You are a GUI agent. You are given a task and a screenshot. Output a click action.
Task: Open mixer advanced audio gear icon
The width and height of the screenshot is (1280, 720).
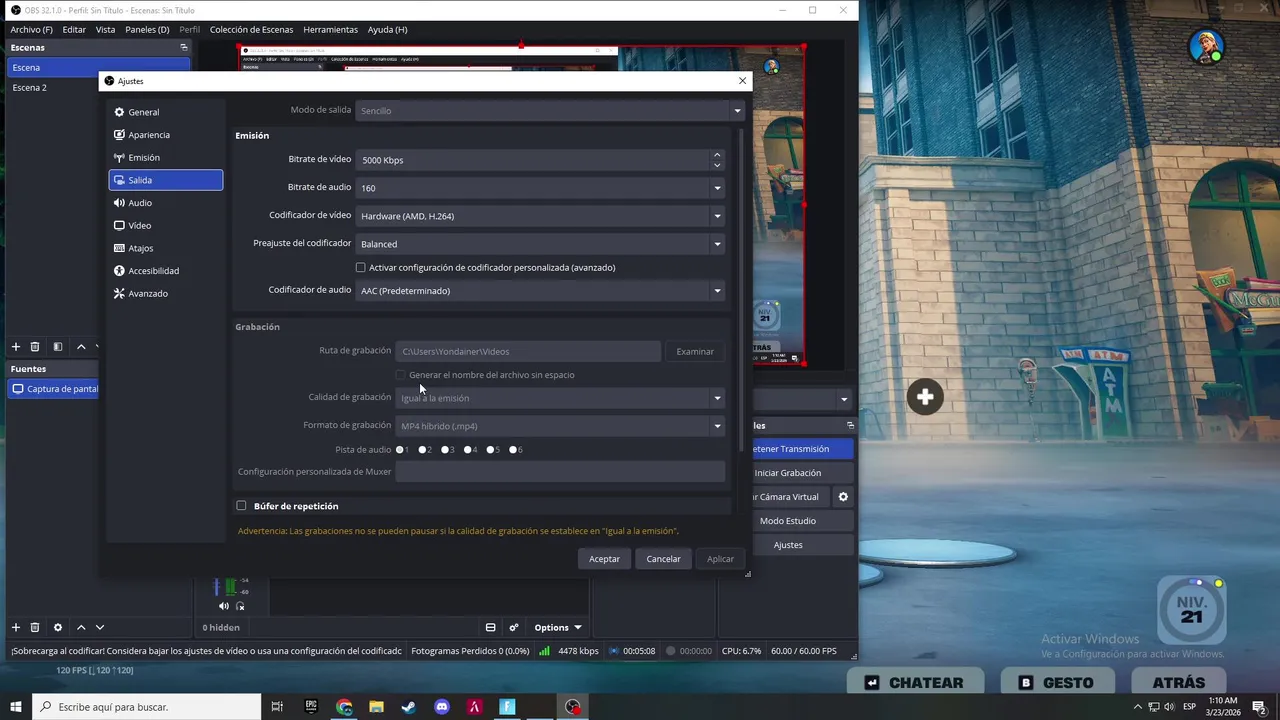(x=514, y=627)
